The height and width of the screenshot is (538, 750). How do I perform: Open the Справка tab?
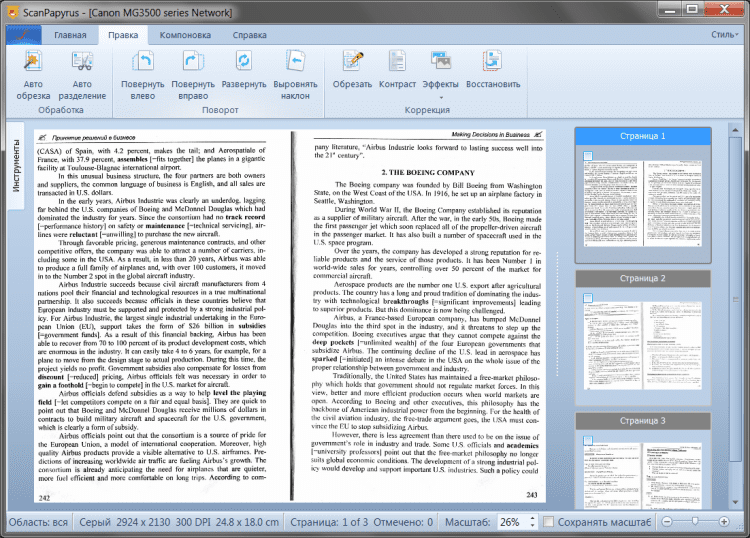pyautogui.click(x=250, y=35)
